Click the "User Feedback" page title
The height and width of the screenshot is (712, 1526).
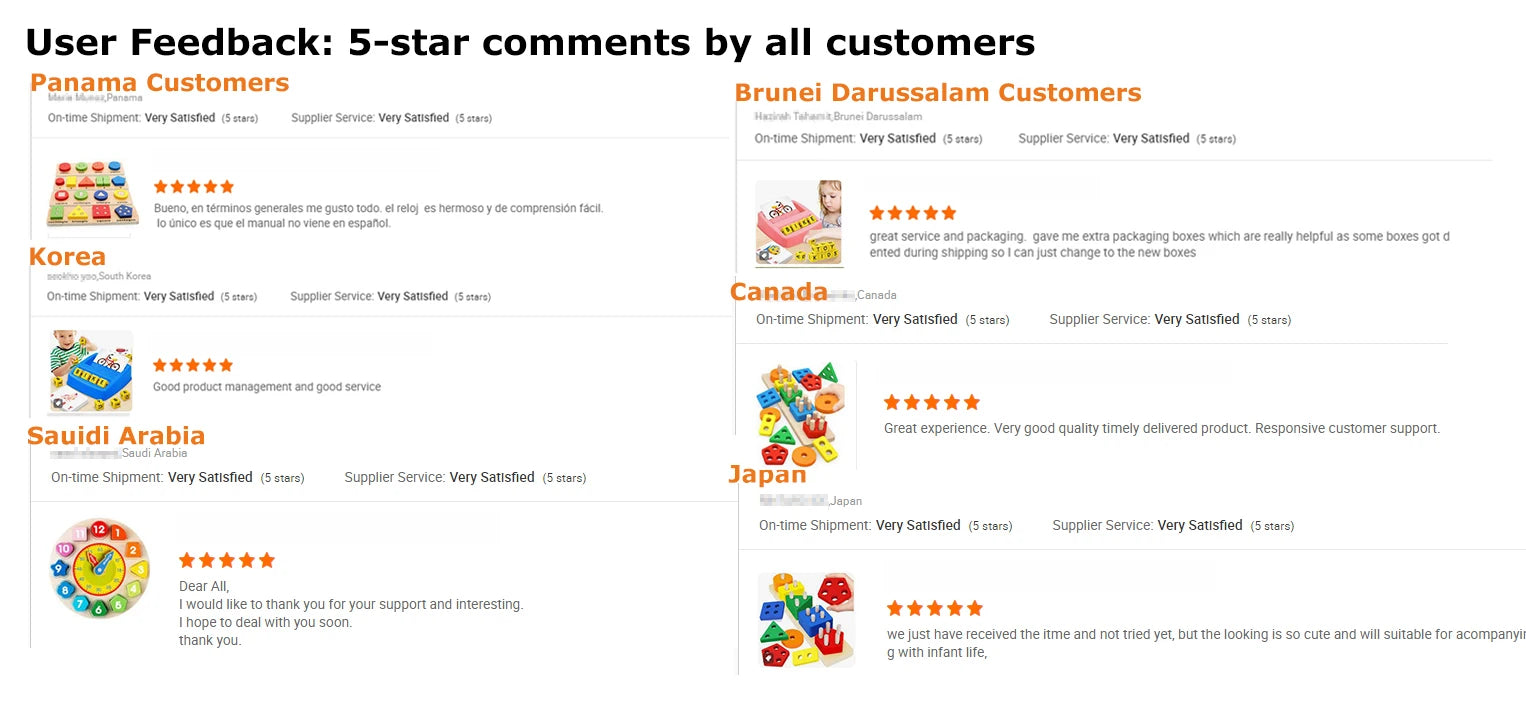[530, 42]
